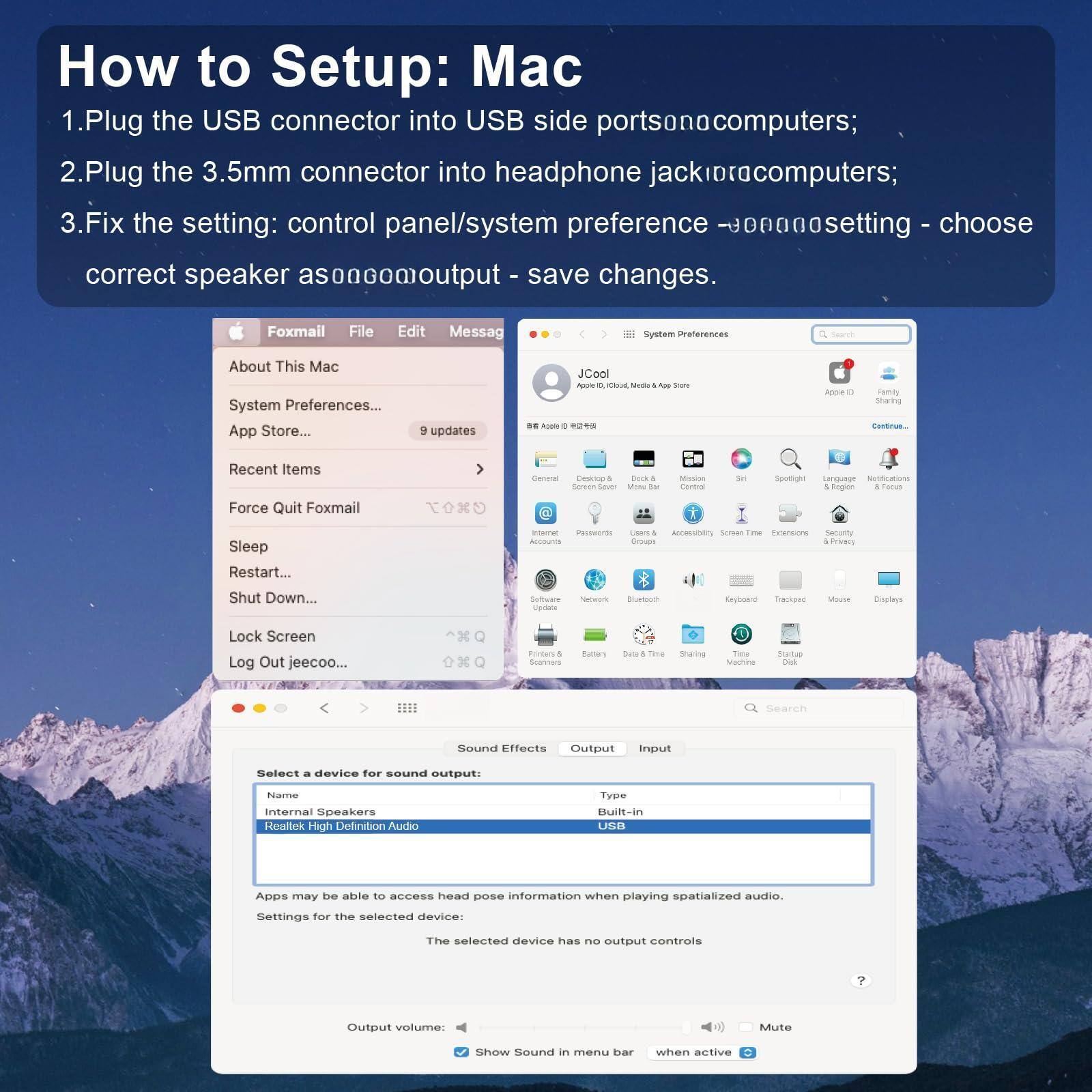Open the 'when active' dropdown
The height and width of the screenshot is (1092, 1092).
702,1052
